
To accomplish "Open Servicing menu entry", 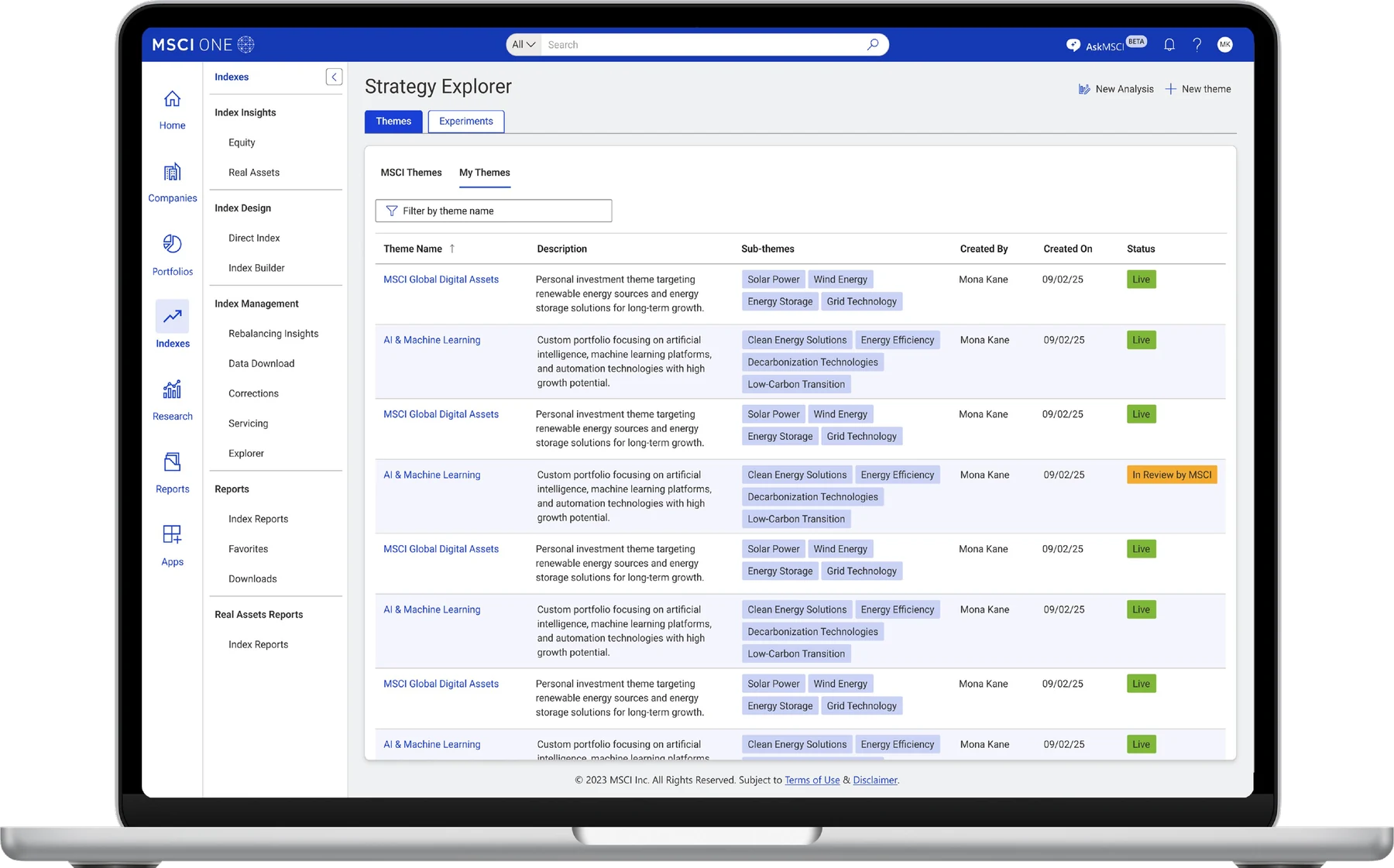I will point(248,424).
